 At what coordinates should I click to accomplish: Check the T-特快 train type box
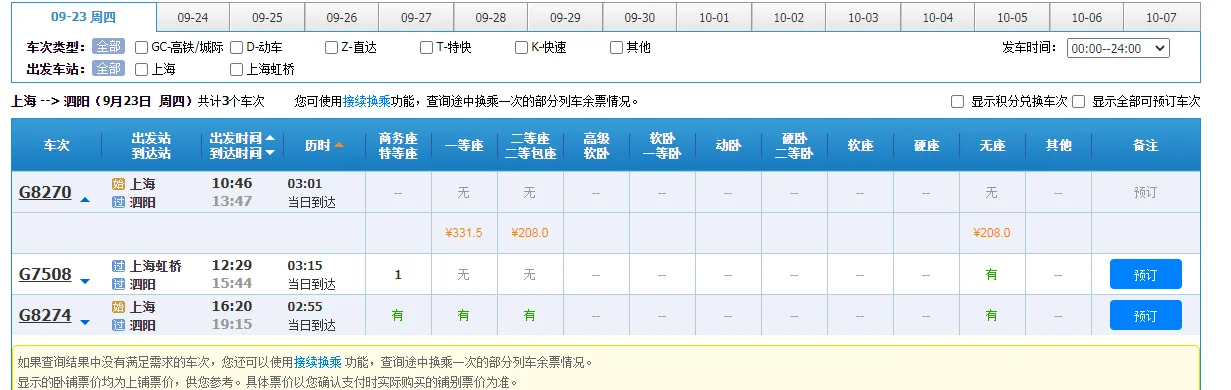tap(427, 47)
